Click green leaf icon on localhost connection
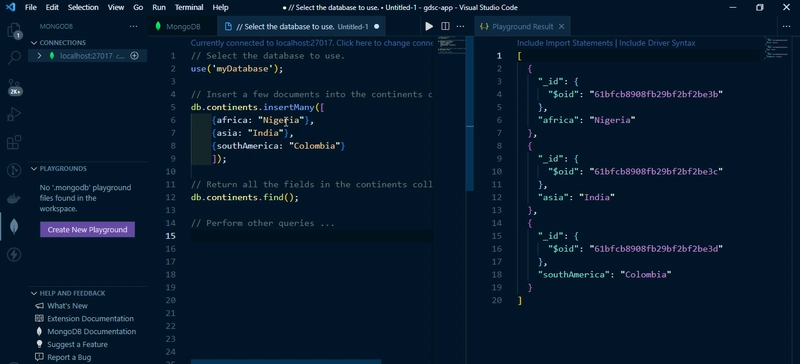This screenshot has height=364, width=800. point(52,56)
